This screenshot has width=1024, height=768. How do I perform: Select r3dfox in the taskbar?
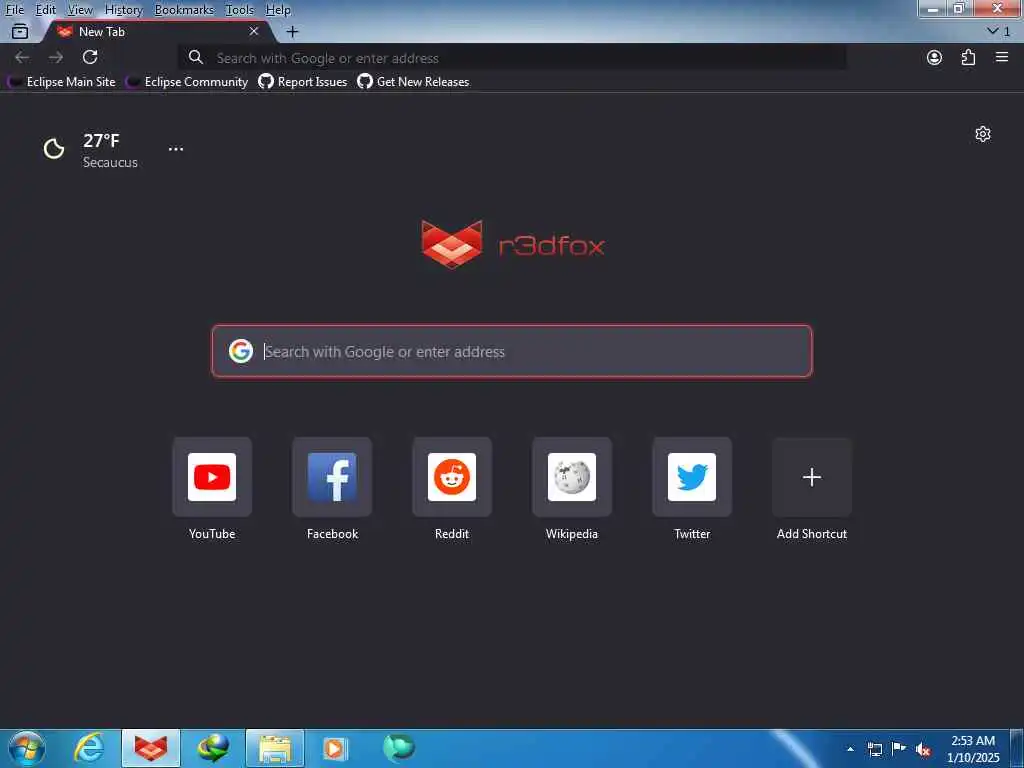tap(151, 748)
